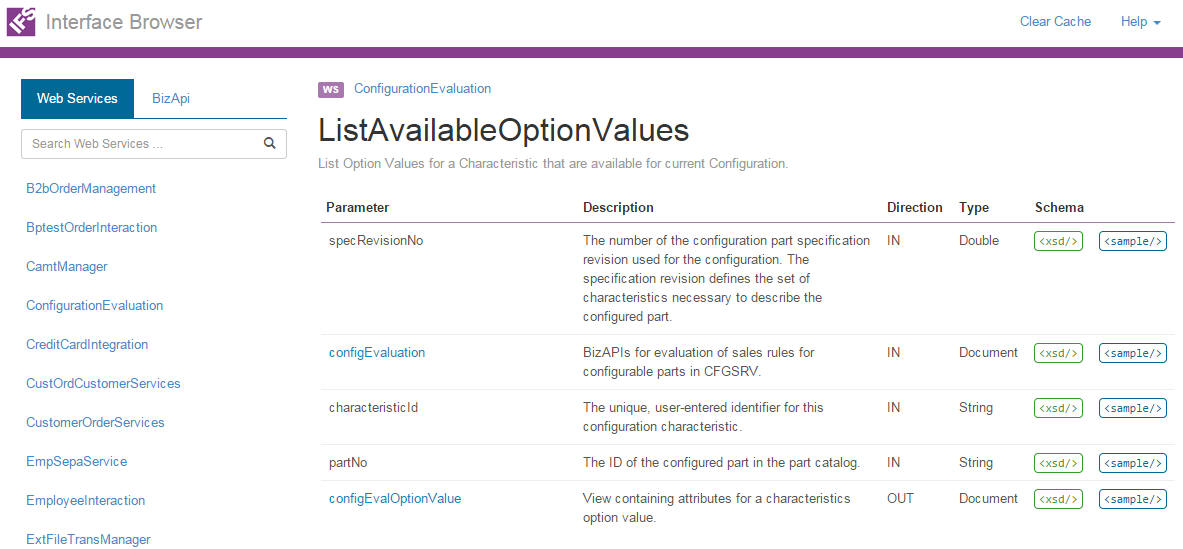The width and height of the screenshot is (1183, 549).
Task: Open the configEvalOptionValue parameter link
Action: [x=395, y=498]
